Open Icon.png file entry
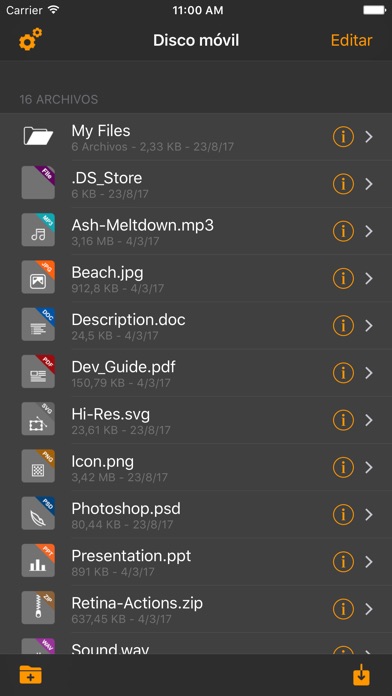This screenshot has height=696, width=392. point(196,467)
